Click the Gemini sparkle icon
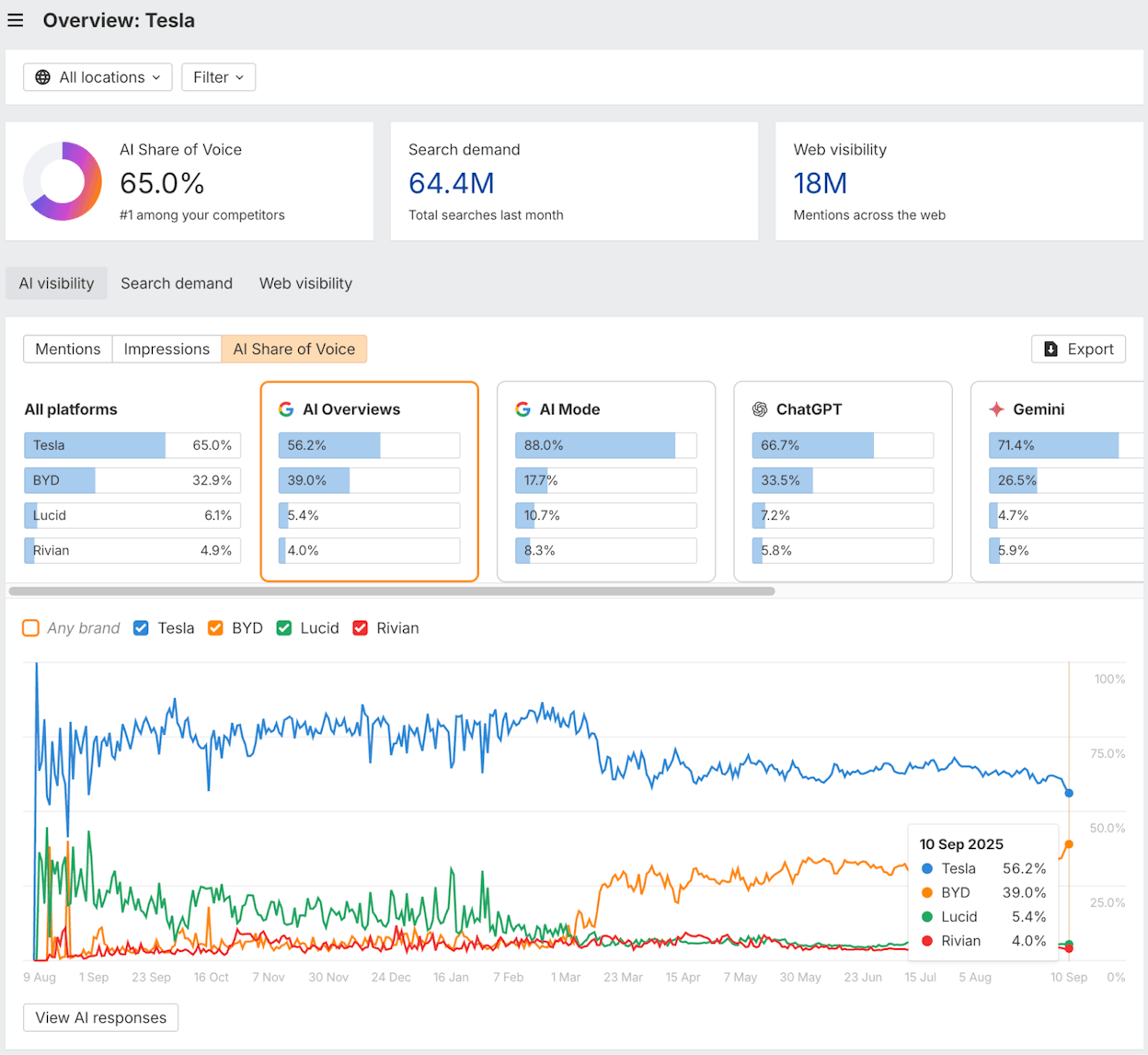This screenshot has height=1055, width=1148. 996,409
